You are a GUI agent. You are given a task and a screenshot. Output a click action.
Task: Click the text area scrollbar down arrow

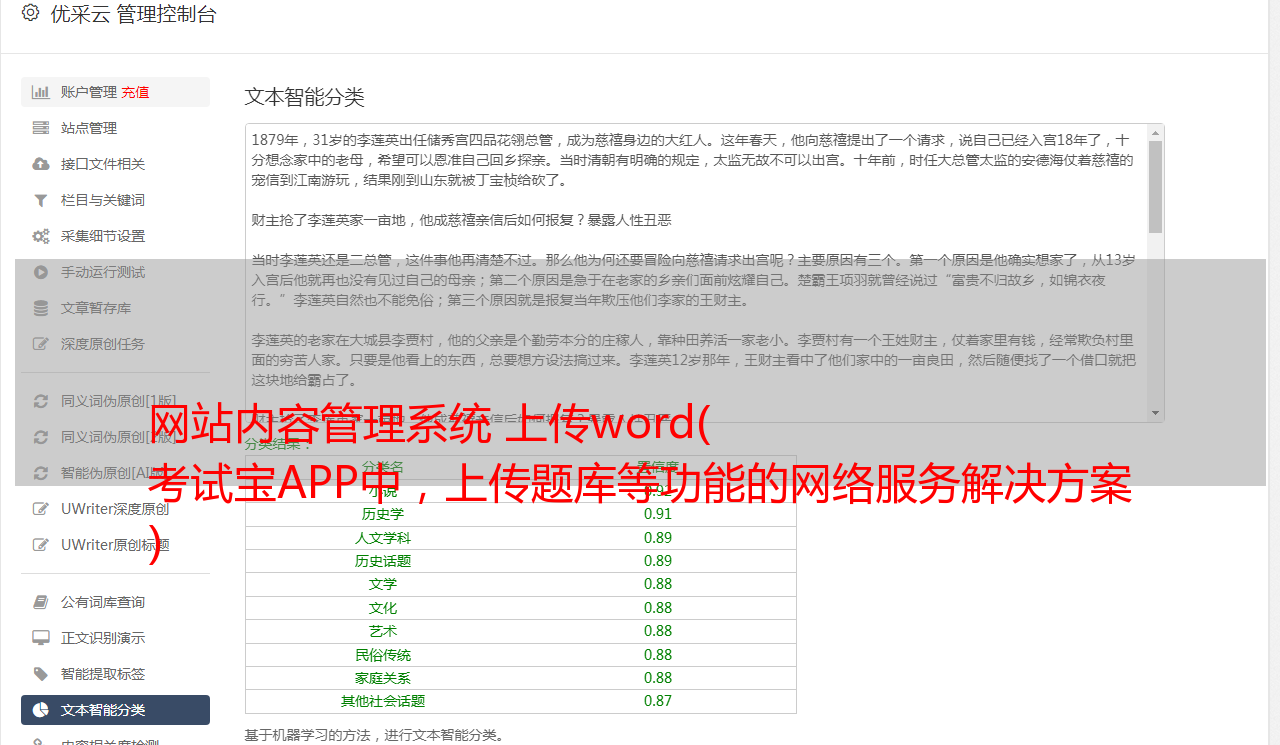tap(1155, 413)
